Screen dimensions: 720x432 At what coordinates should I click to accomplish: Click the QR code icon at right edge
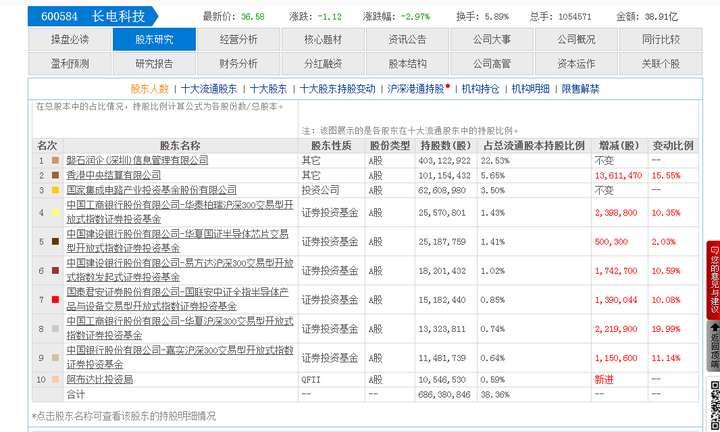(x=714, y=405)
